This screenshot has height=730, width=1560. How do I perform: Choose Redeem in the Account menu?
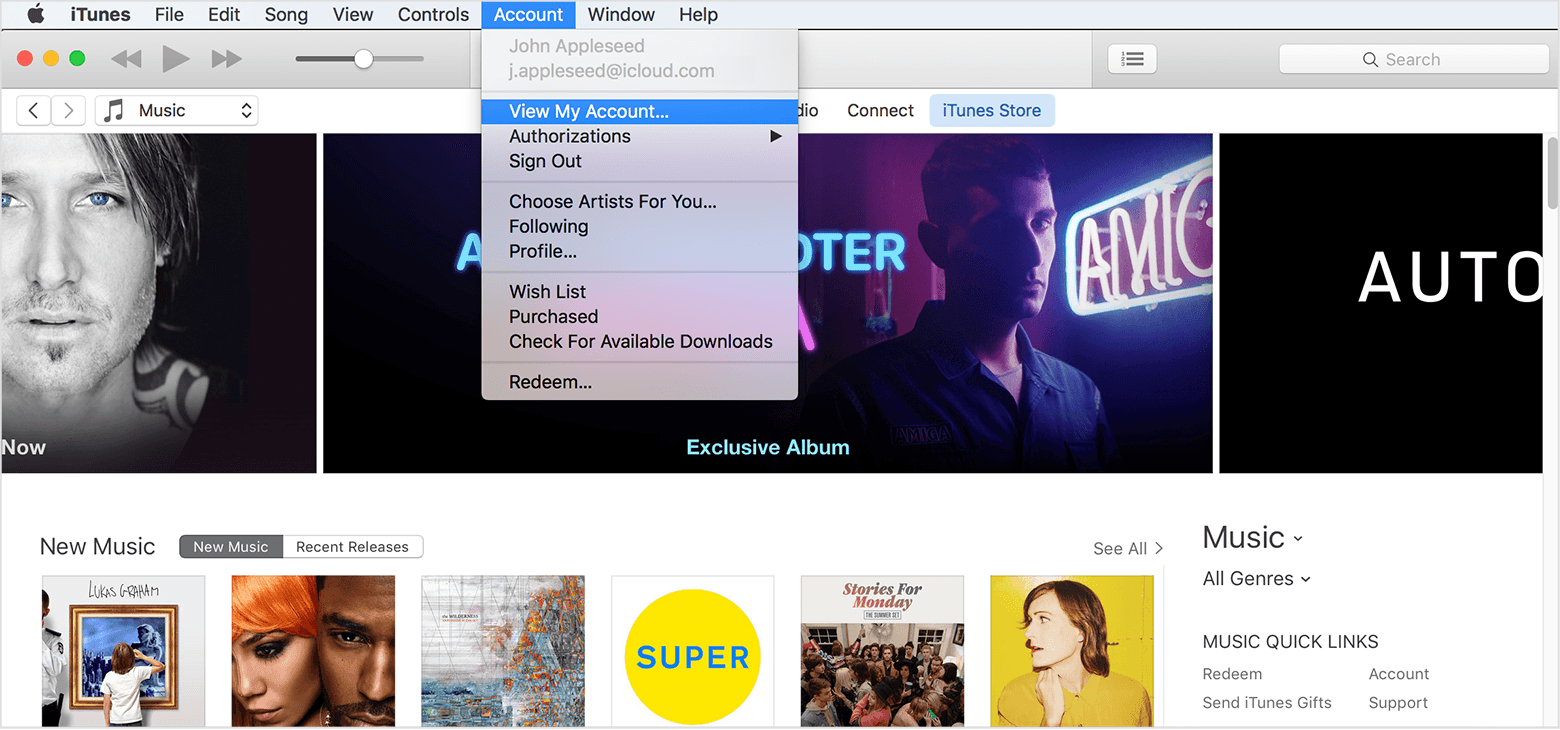[640, 382]
